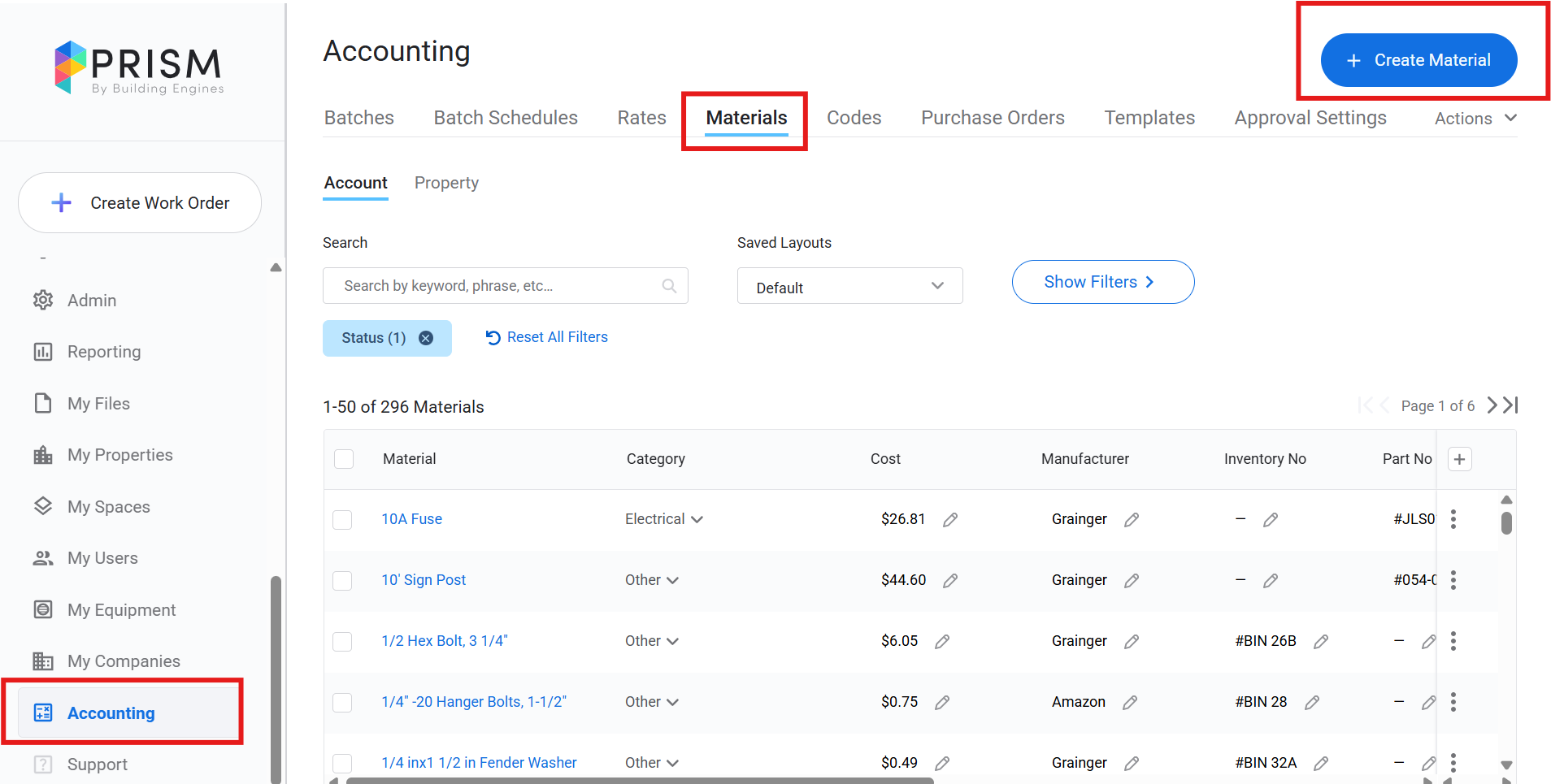
Task: Select the Materials tab
Action: pos(746,118)
